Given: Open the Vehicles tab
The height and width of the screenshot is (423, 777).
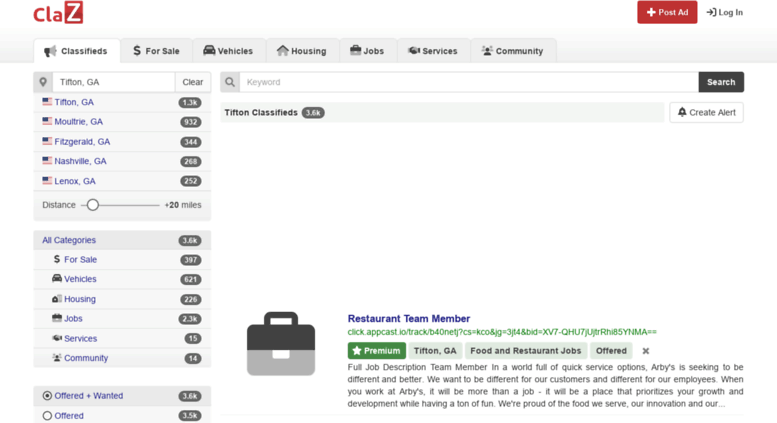Looking at the screenshot, I should (x=228, y=51).
